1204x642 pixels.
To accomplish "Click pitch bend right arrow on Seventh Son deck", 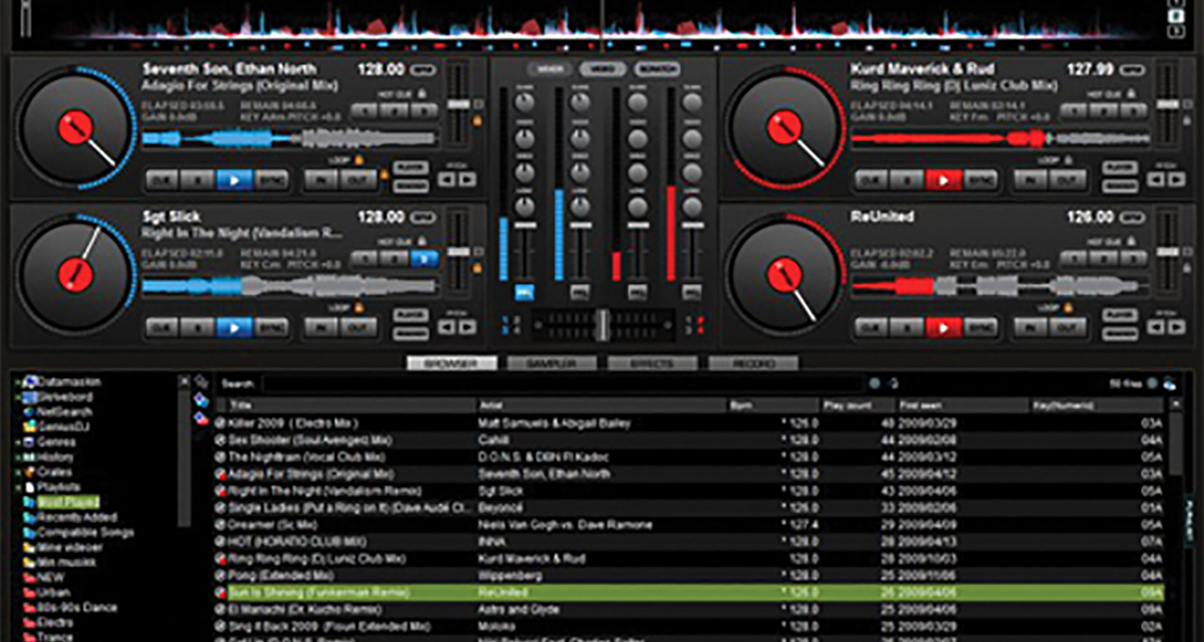I will [x=467, y=179].
